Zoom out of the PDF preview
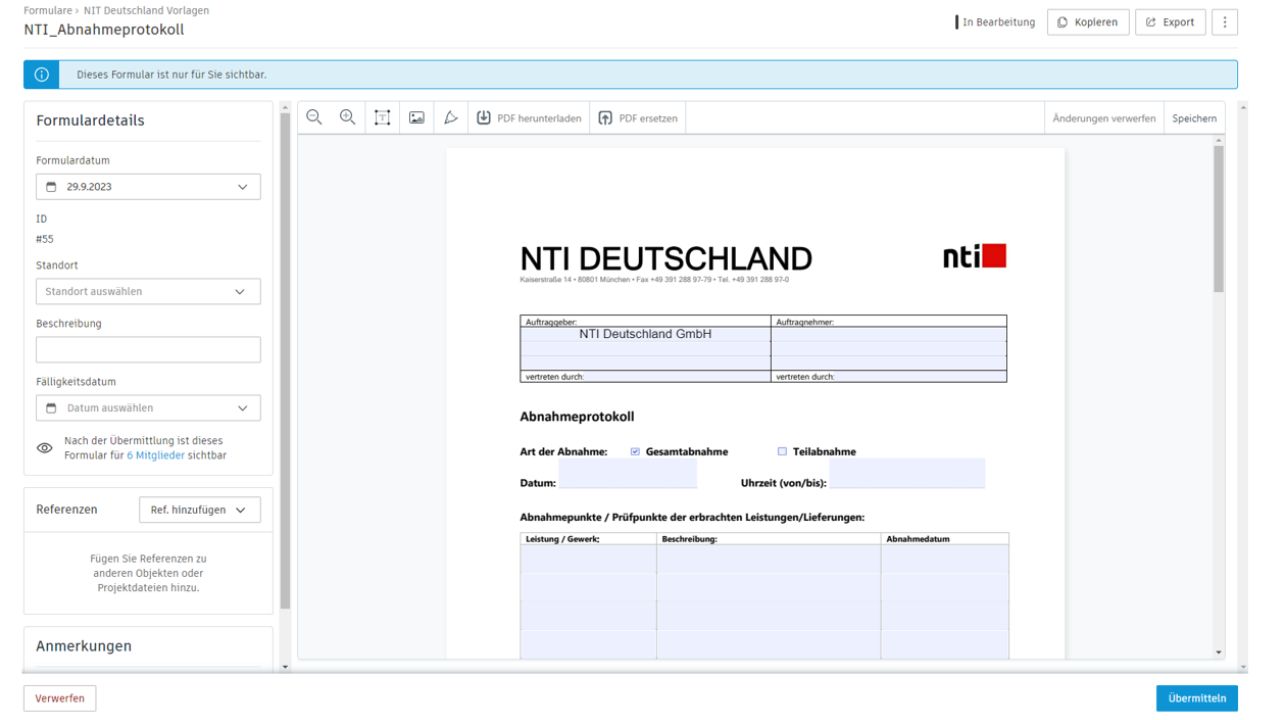Image resolution: width=1280 pixels, height=720 pixels. [x=314, y=117]
